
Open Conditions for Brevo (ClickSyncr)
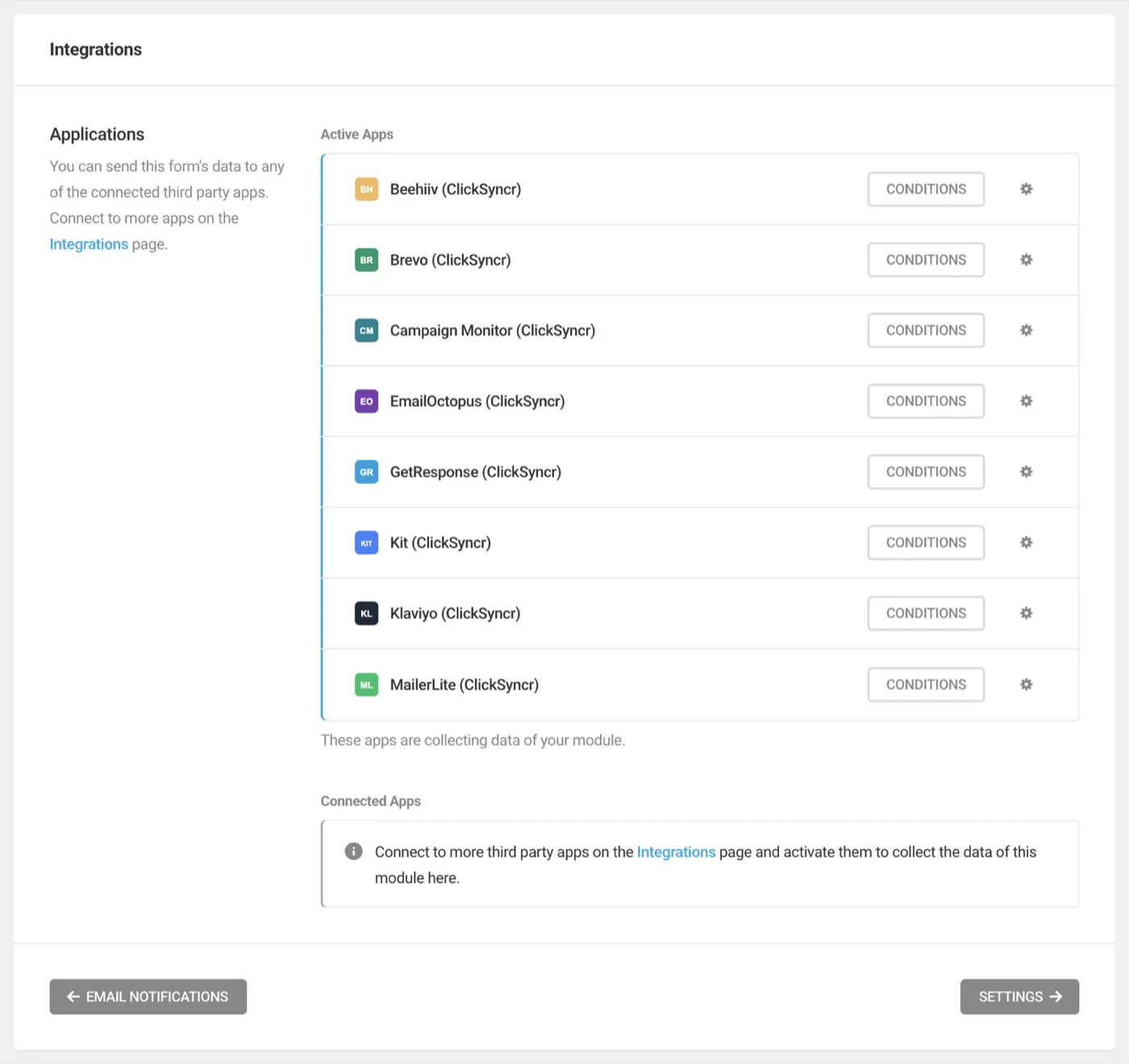tap(926, 260)
